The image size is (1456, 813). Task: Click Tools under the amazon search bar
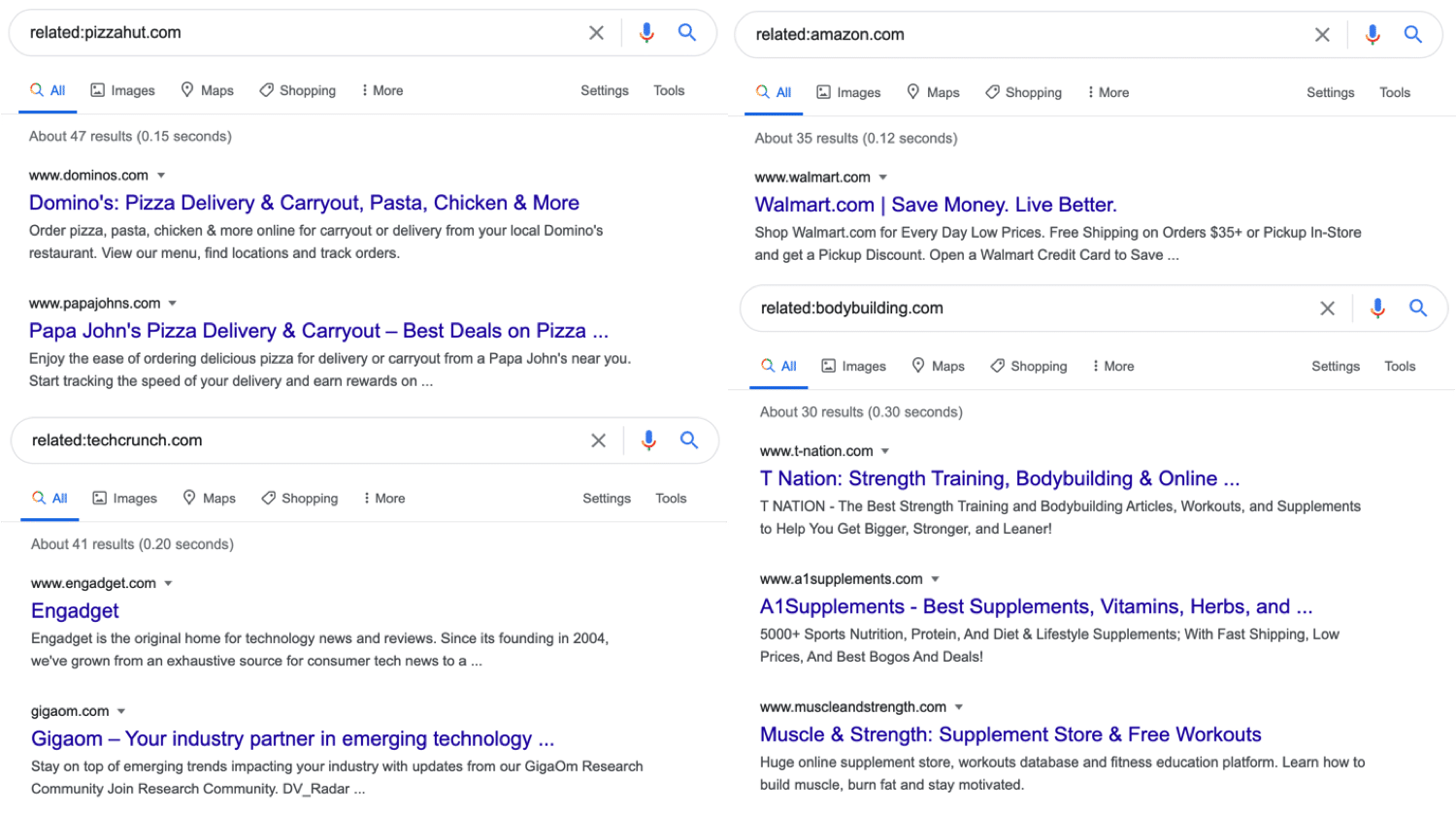tap(1395, 92)
